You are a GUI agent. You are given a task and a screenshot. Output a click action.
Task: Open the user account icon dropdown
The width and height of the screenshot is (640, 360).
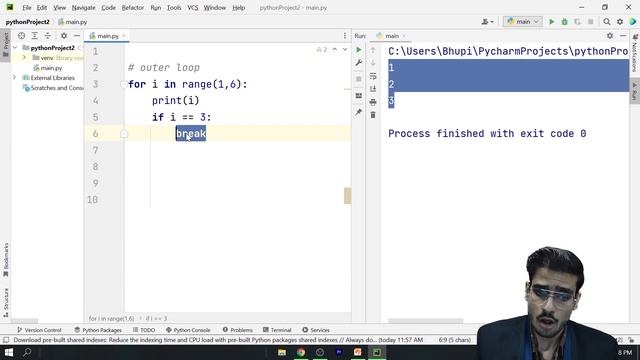487,22
